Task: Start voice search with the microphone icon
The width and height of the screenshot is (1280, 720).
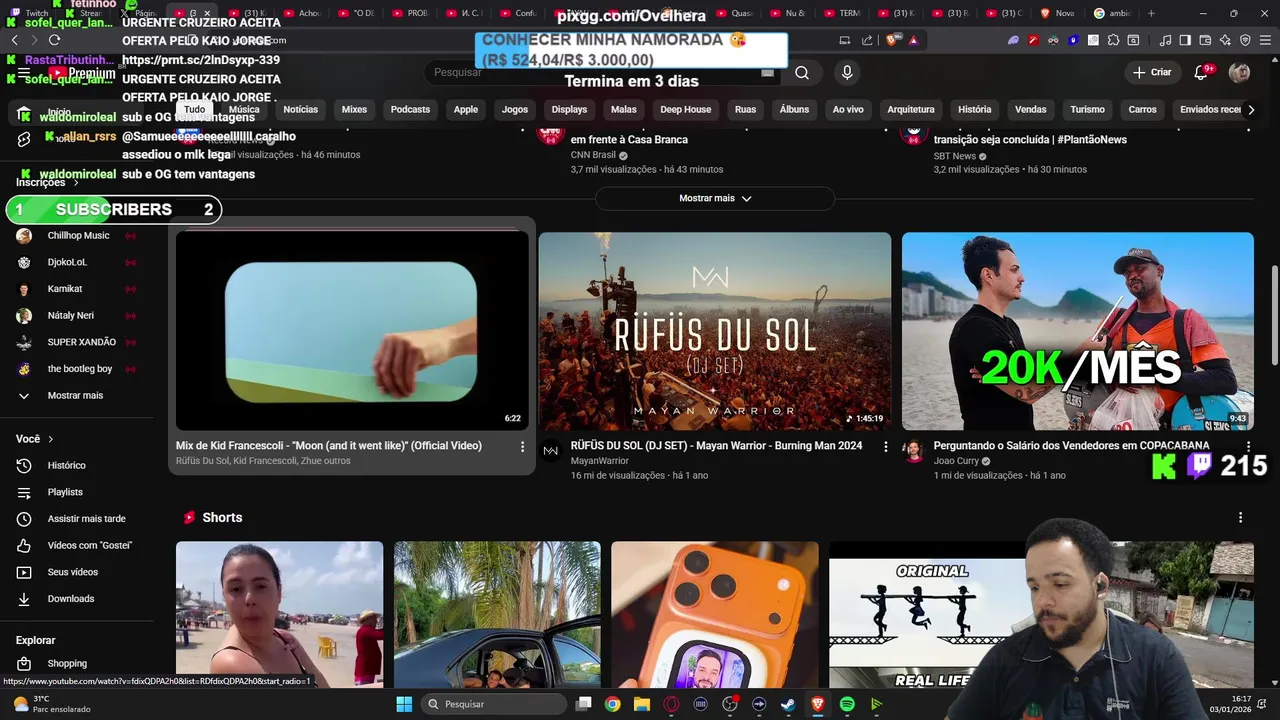Action: coord(847,72)
